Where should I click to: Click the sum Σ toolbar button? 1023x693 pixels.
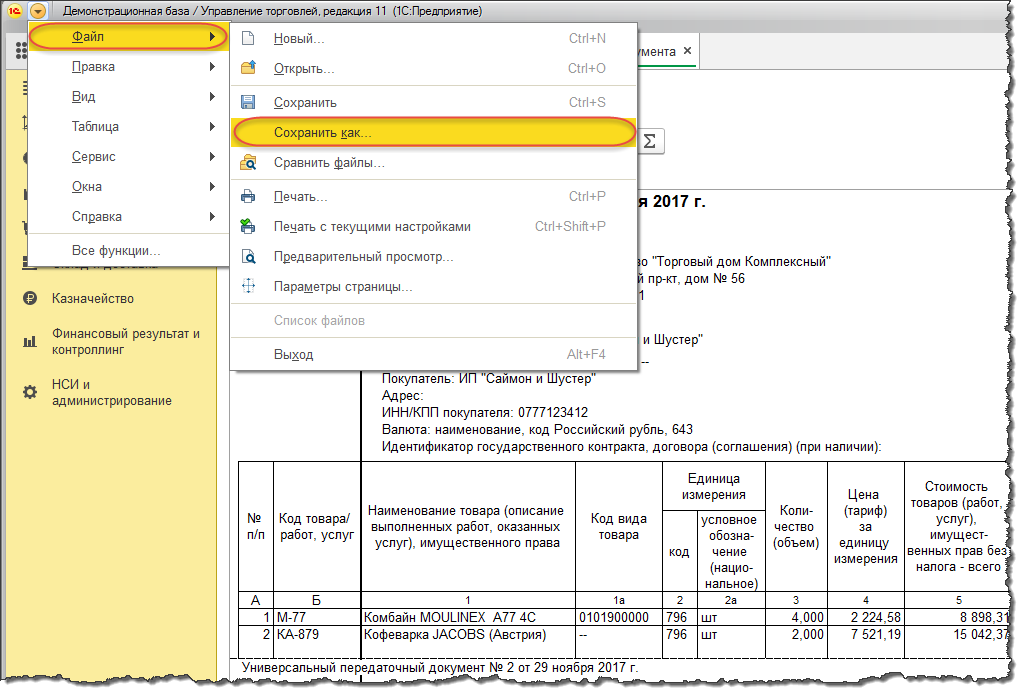pyautogui.click(x=650, y=141)
